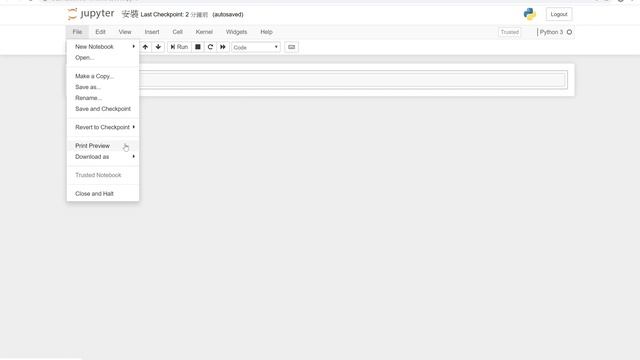Image resolution: width=640 pixels, height=360 pixels.
Task: Click the Jupyter logo
Action: click(91, 14)
